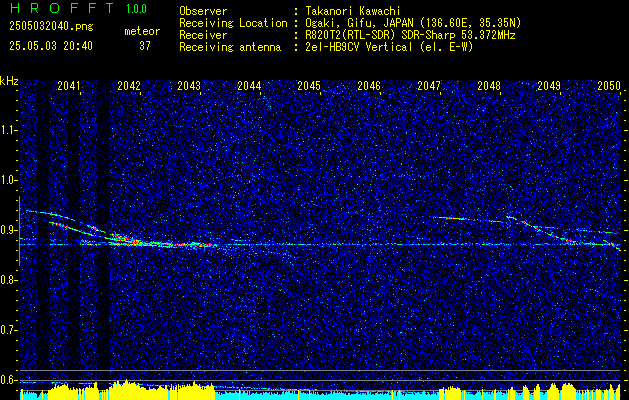Click the timestamp 25.05.03 20:40
Screen dimensions: 629x400
click(x=51, y=46)
